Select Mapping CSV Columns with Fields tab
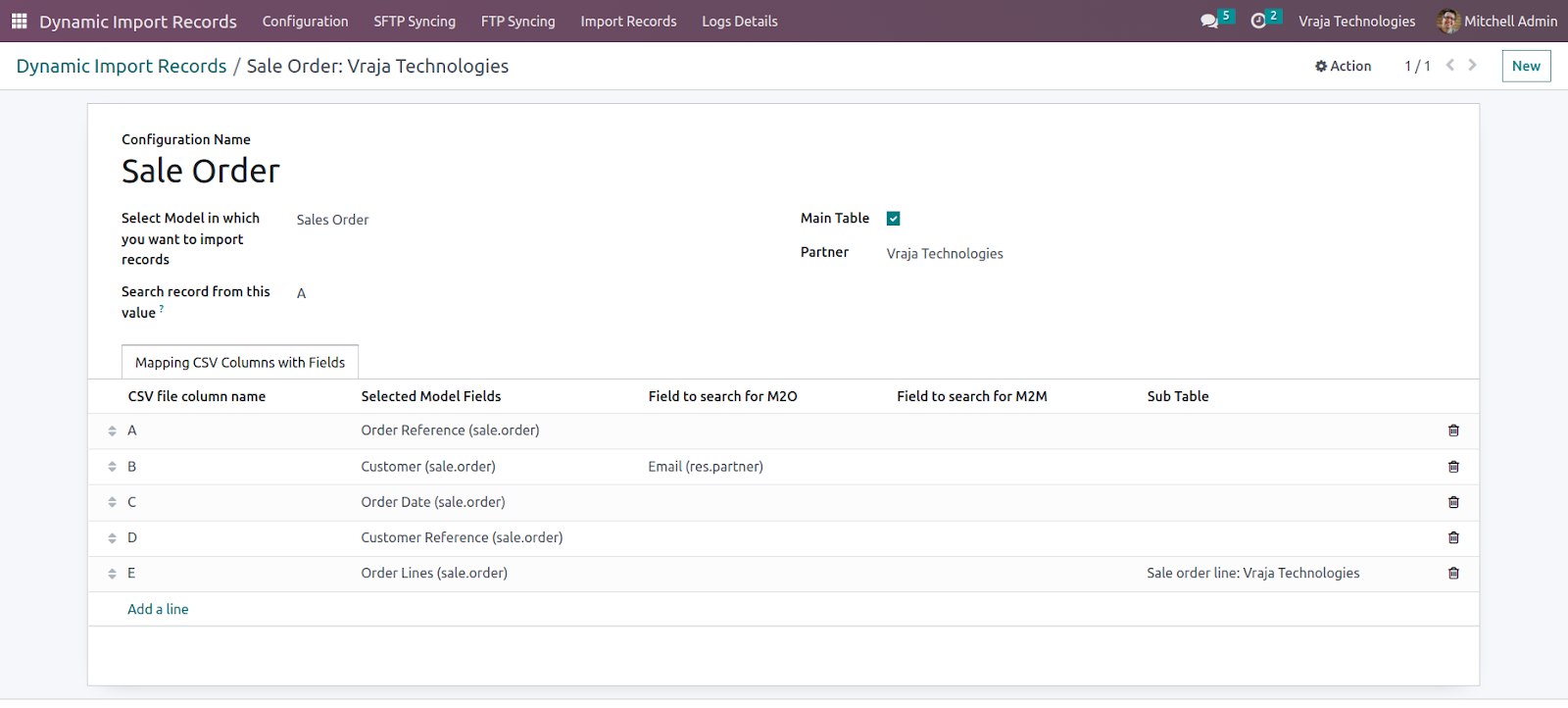This screenshot has height=708, width=1568. 240,362
